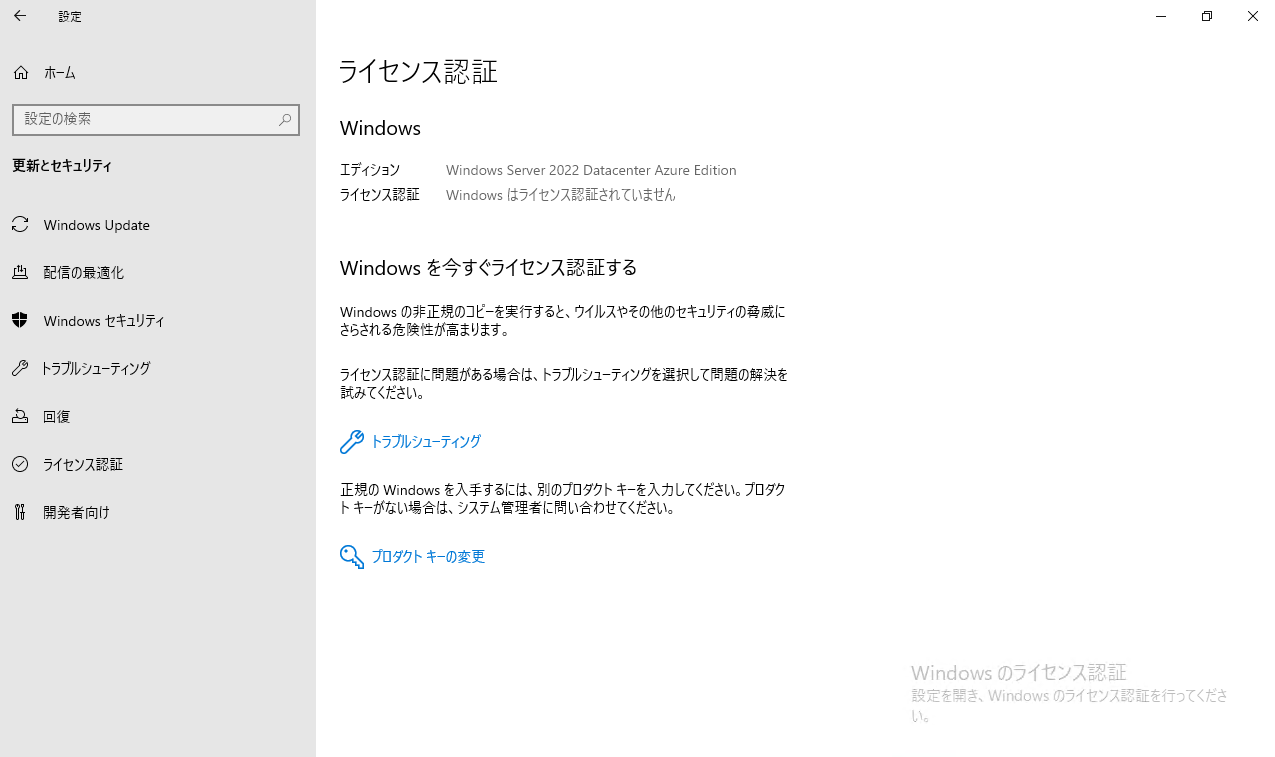The width and height of the screenshot is (1275, 757).
Task: Restore down the 設定 window
Action: pos(1207,16)
